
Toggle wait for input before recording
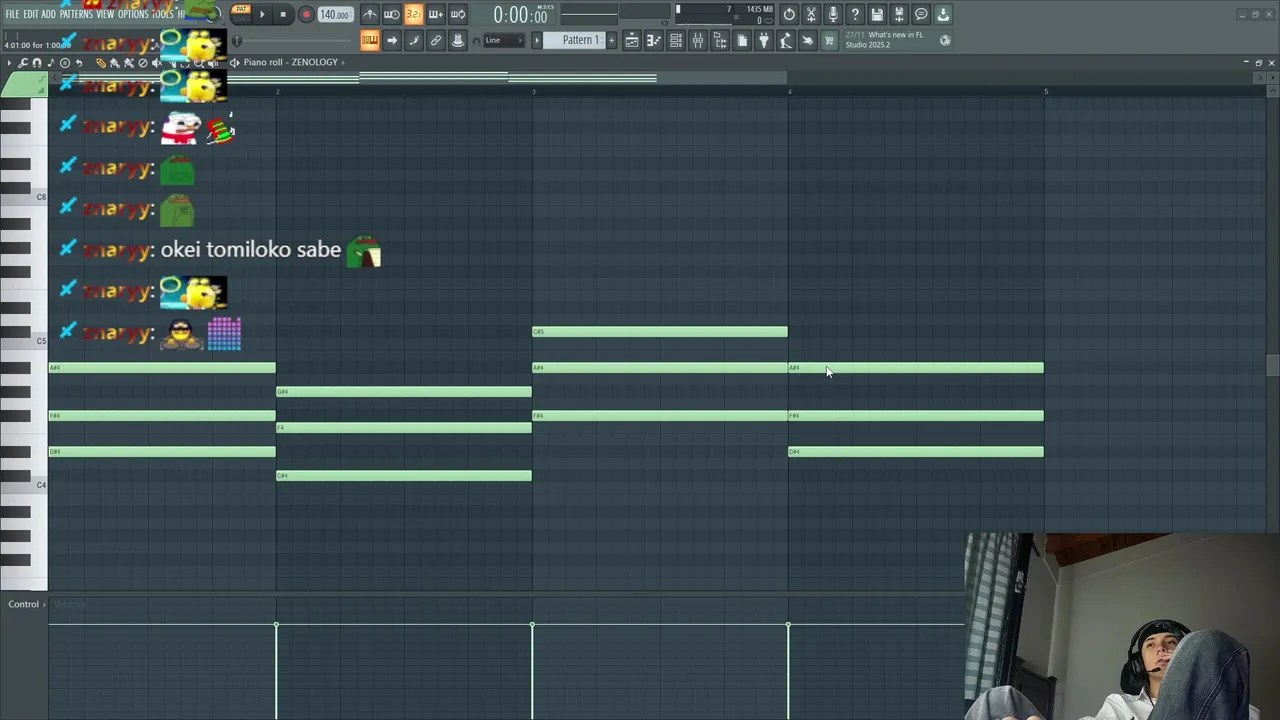tap(392, 14)
